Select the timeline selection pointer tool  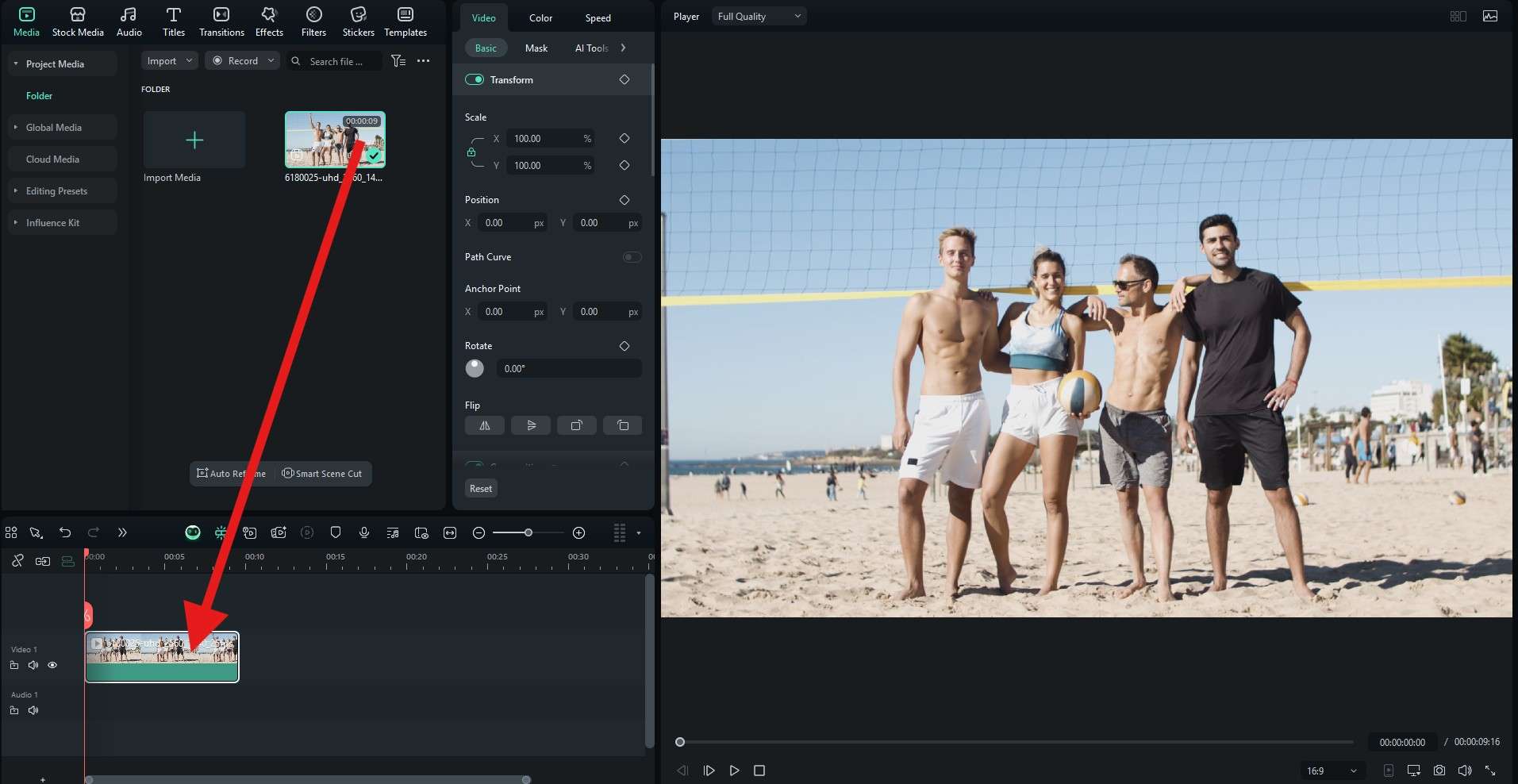click(x=36, y=532)
